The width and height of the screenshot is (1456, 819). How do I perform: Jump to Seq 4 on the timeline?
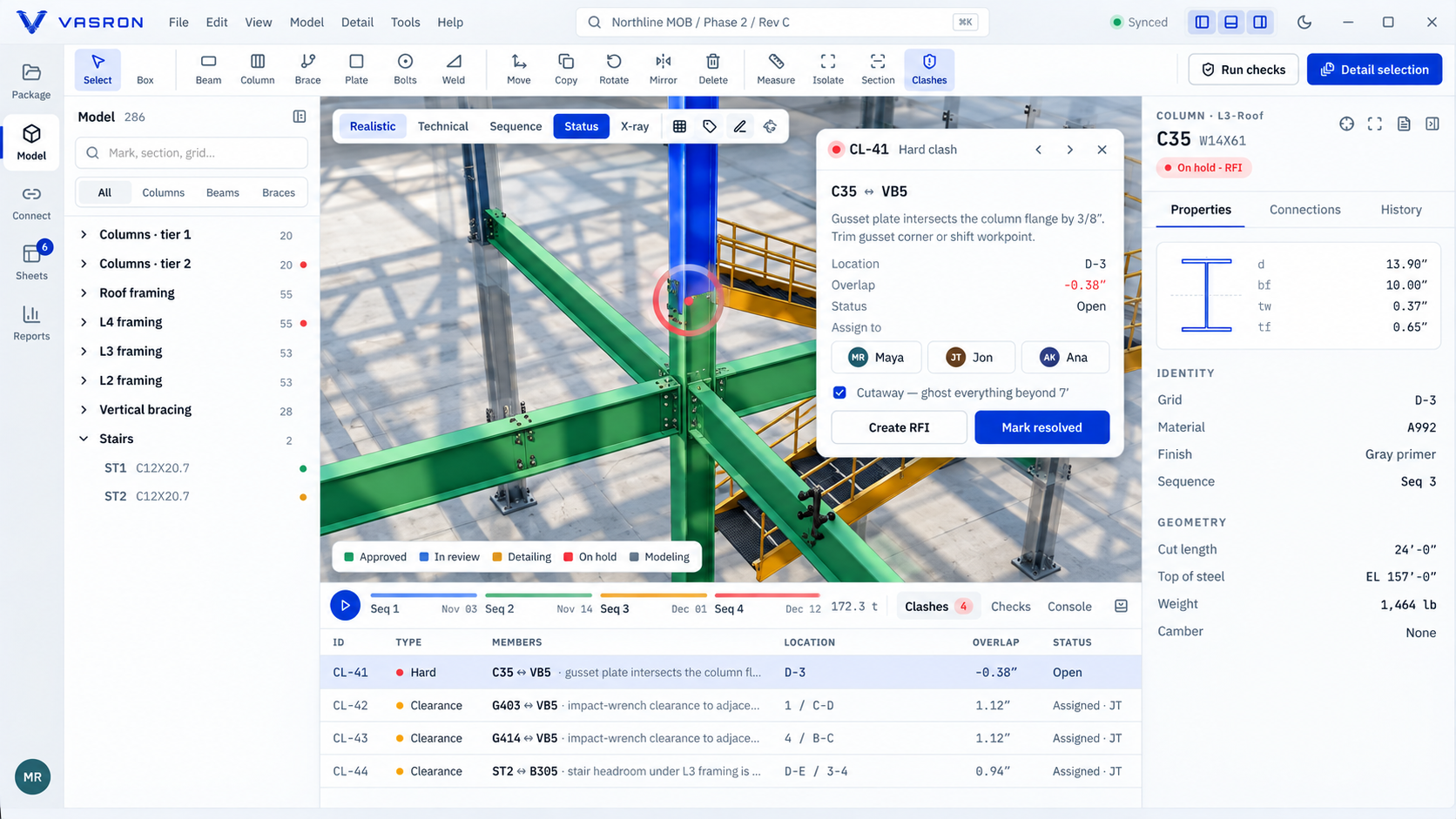click(x=767, y=605)
